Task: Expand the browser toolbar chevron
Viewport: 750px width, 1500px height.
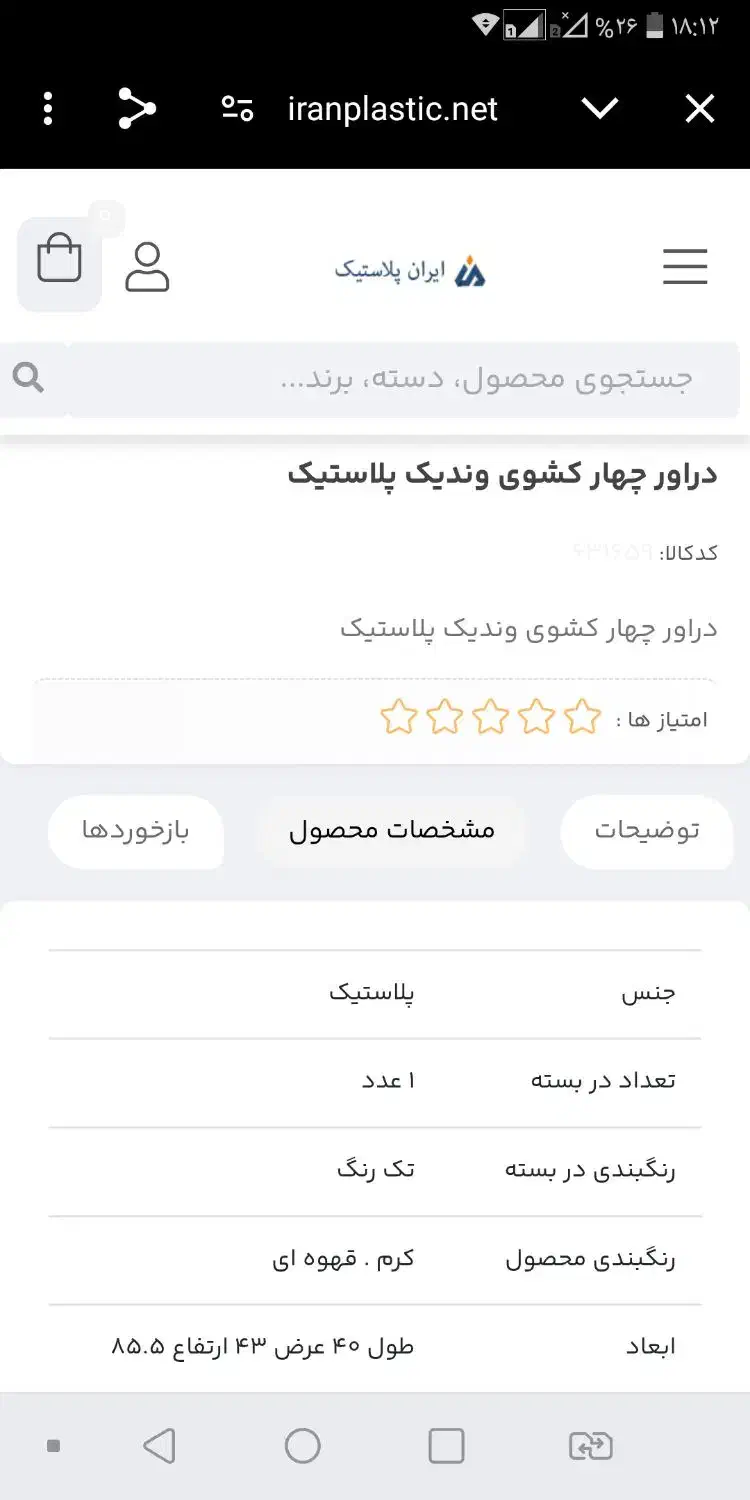Action: (600, 110)
